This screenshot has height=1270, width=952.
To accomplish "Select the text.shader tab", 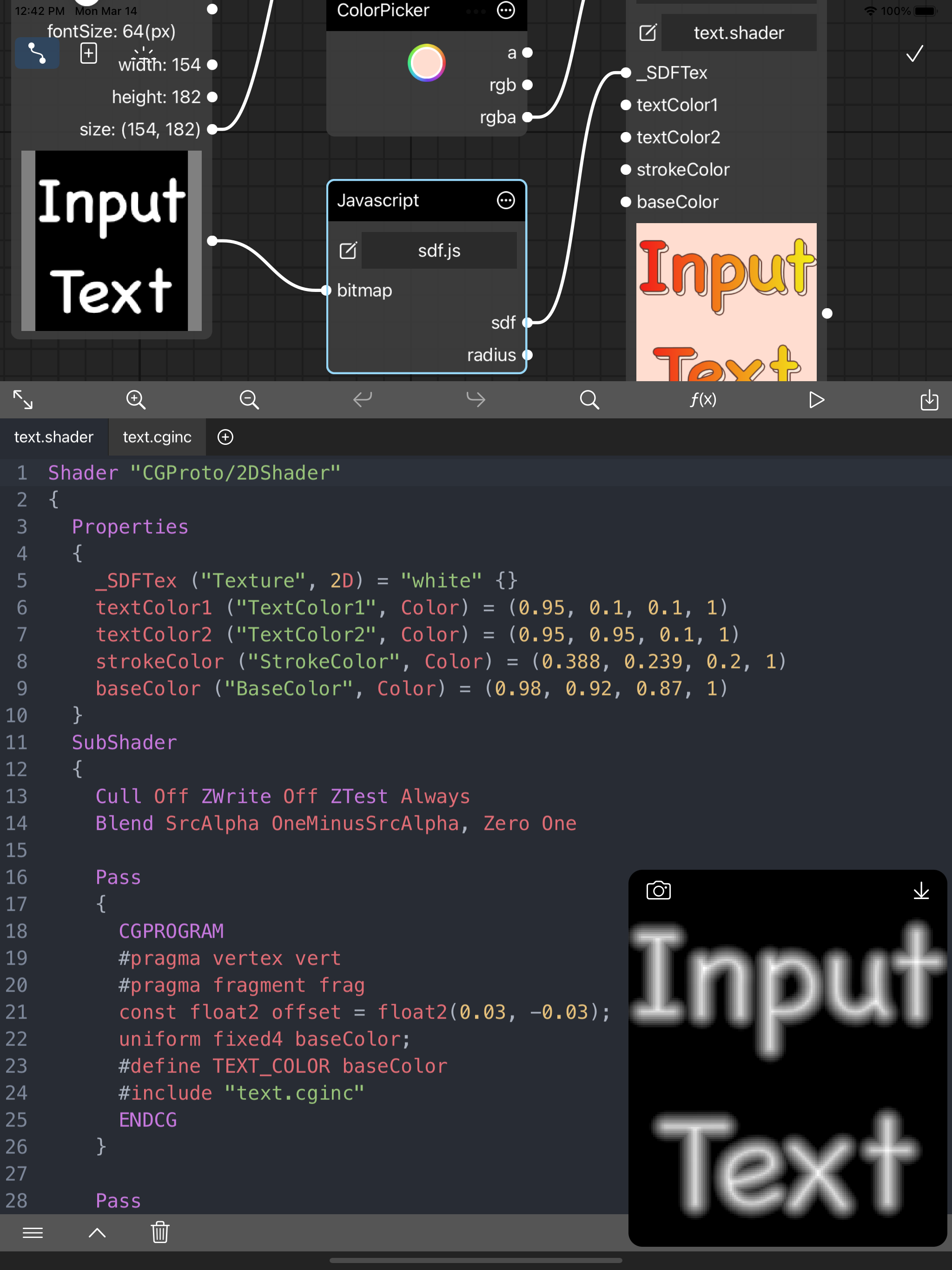I will (x=53, y=437).
